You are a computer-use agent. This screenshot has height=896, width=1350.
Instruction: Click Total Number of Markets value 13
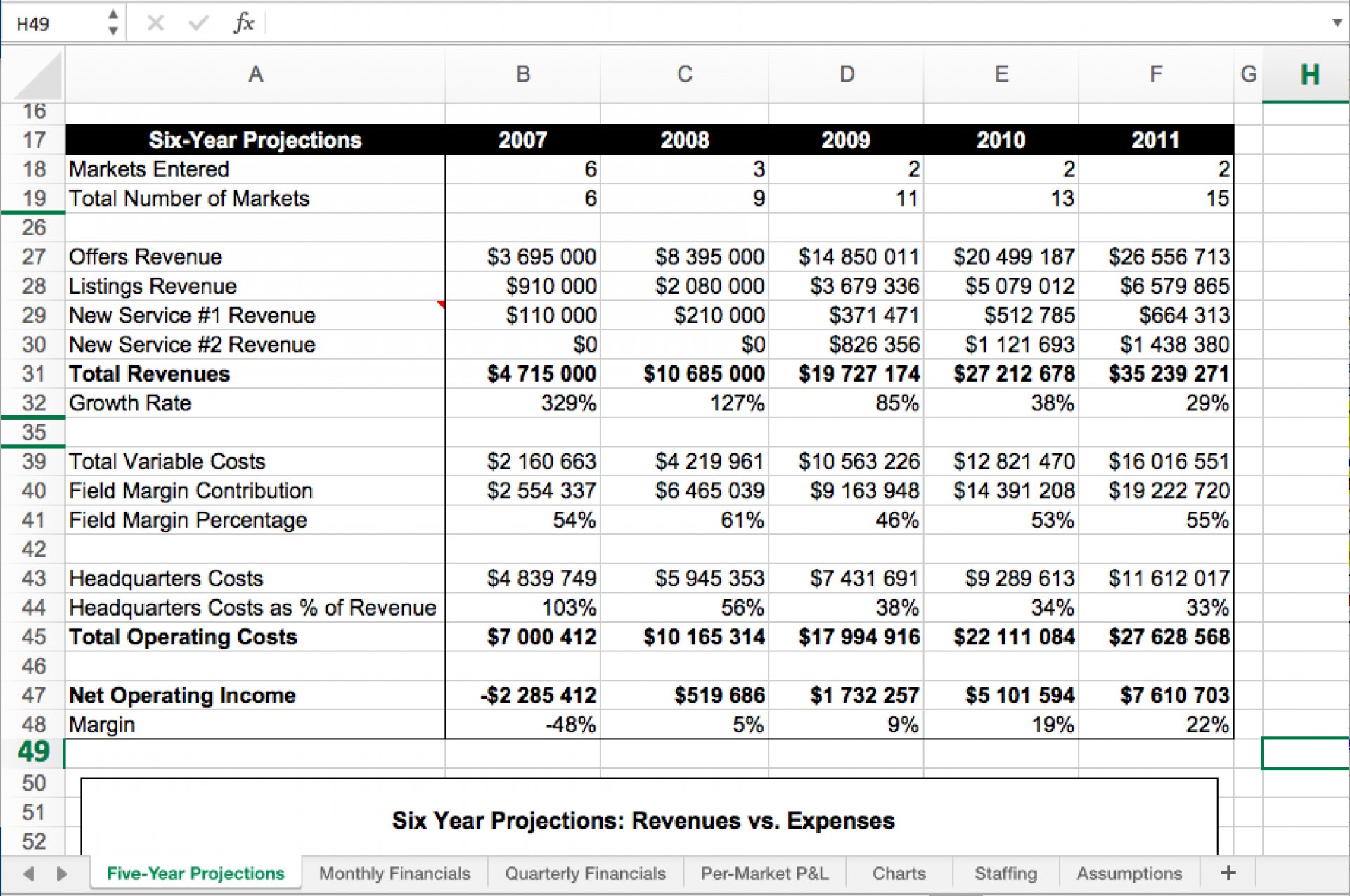1001,199
